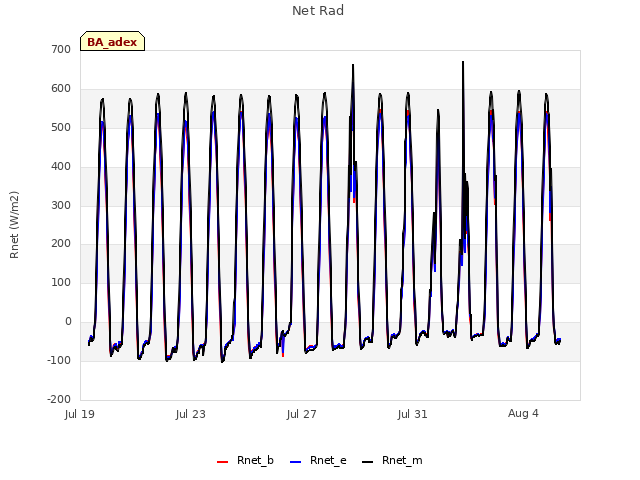Click the 0 y-axis label
Image resolution: width=640 pixels, height=480 pixels.
[x=68, y=322]
